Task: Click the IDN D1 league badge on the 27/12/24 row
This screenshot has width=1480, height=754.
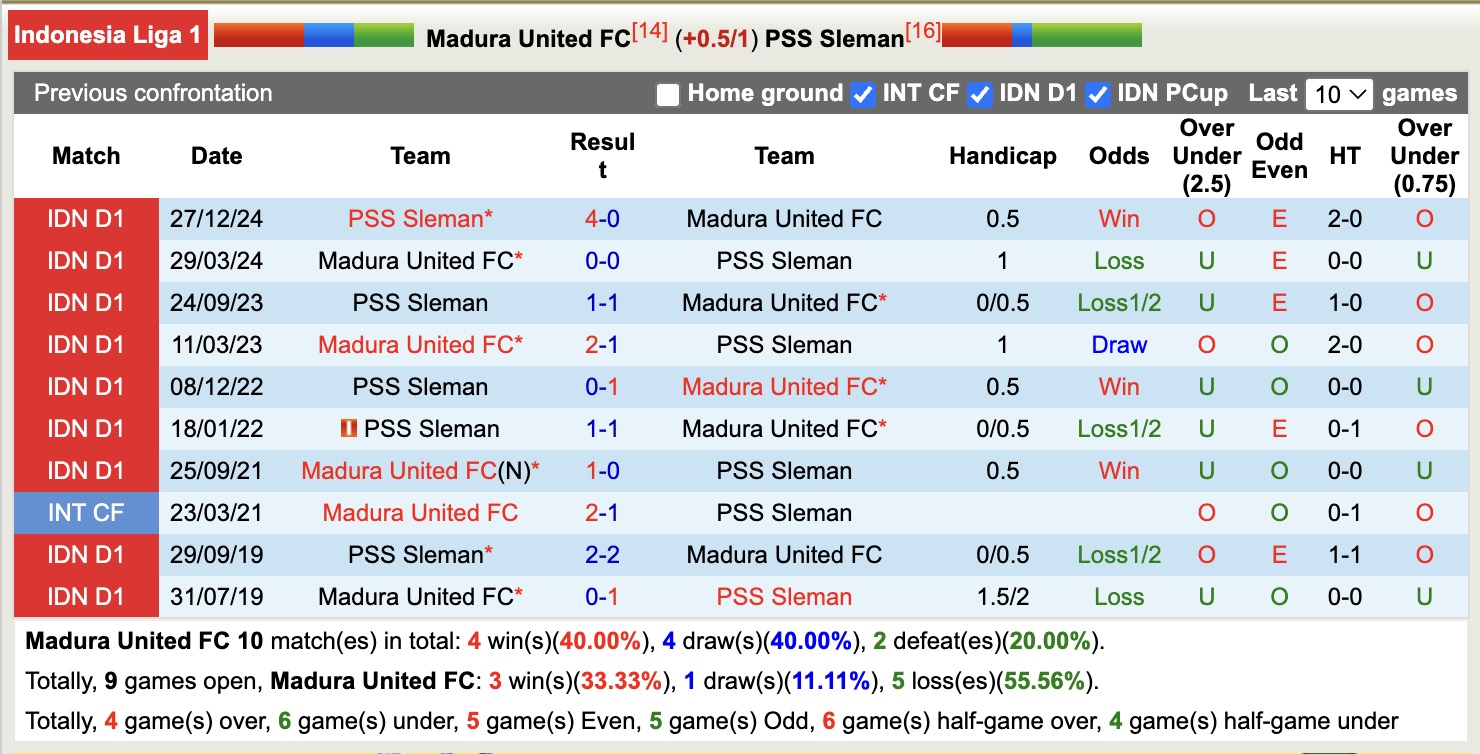Action: pos(85,219)
